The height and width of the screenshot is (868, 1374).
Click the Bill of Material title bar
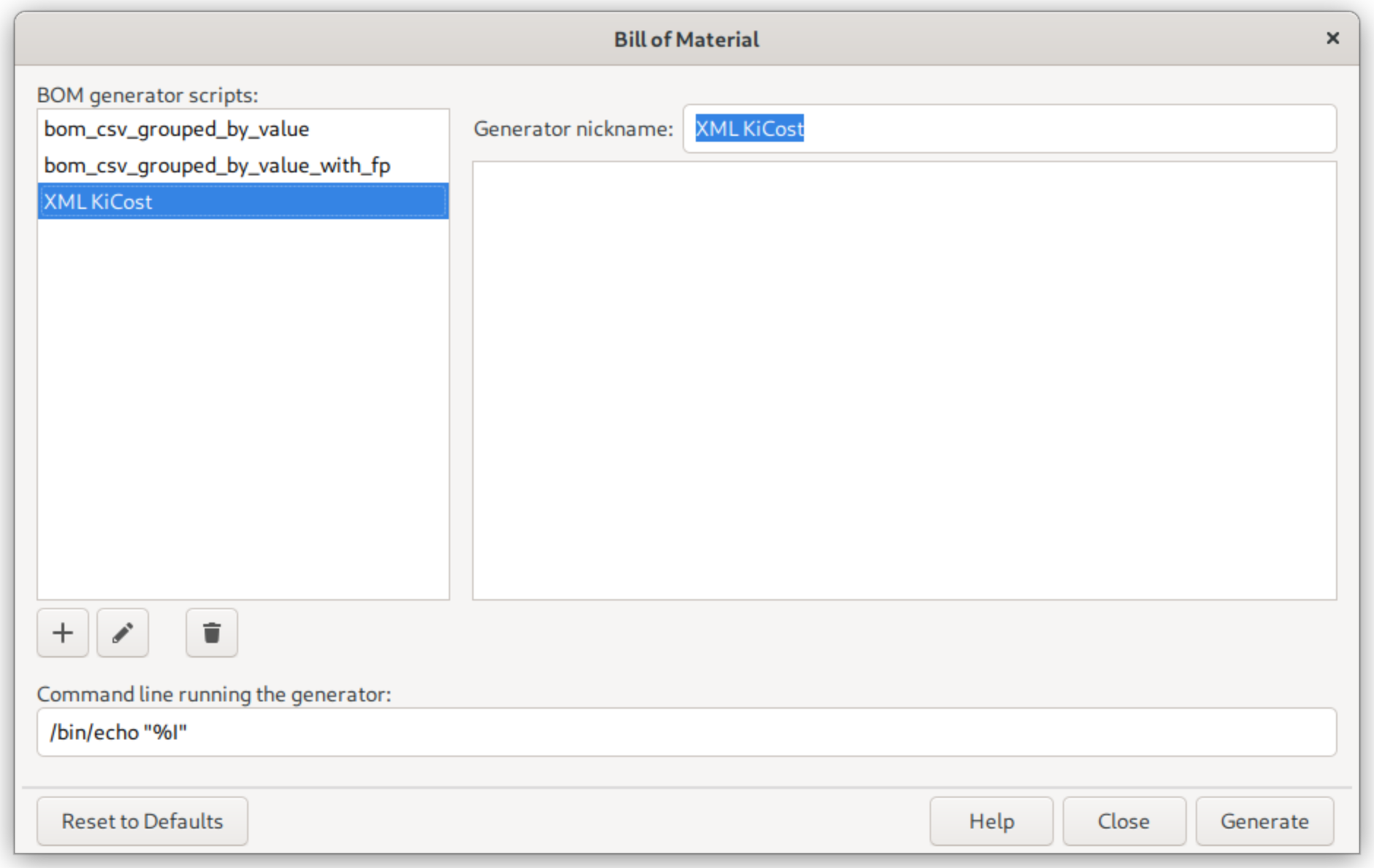(686, 39)
